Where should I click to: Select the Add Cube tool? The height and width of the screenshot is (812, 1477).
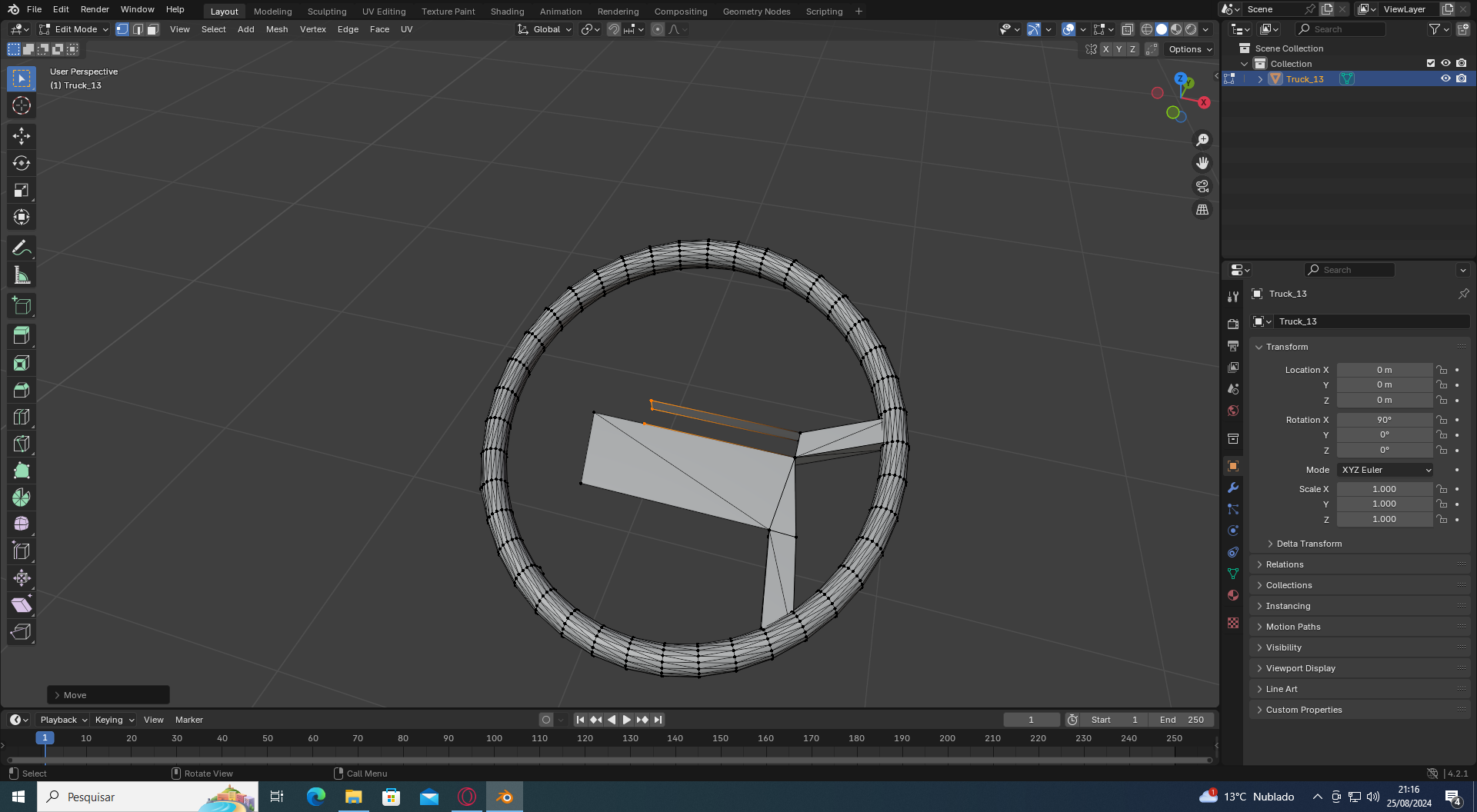[22, 305]
